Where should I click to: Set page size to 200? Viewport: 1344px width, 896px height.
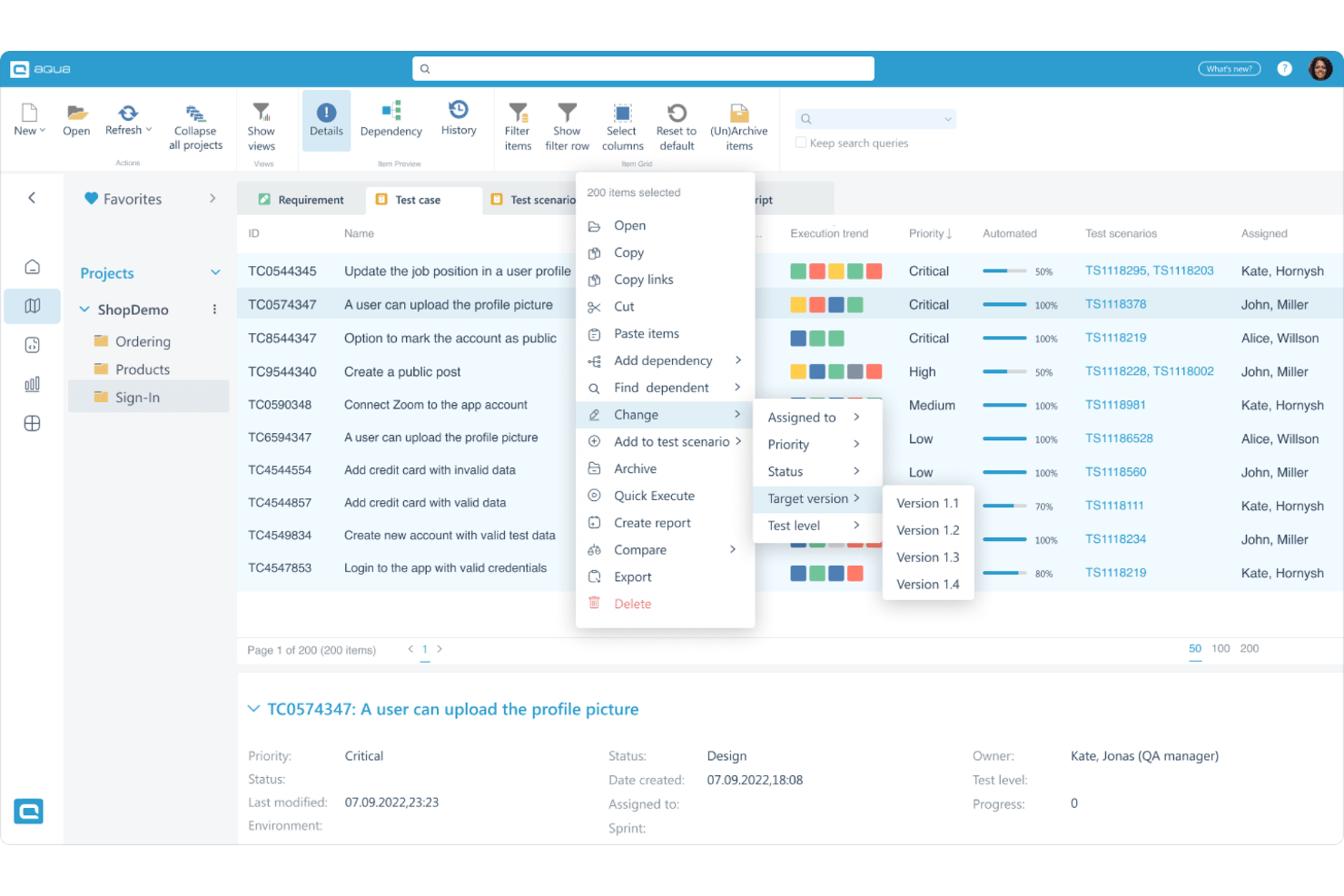click(x=1250, y=648)
